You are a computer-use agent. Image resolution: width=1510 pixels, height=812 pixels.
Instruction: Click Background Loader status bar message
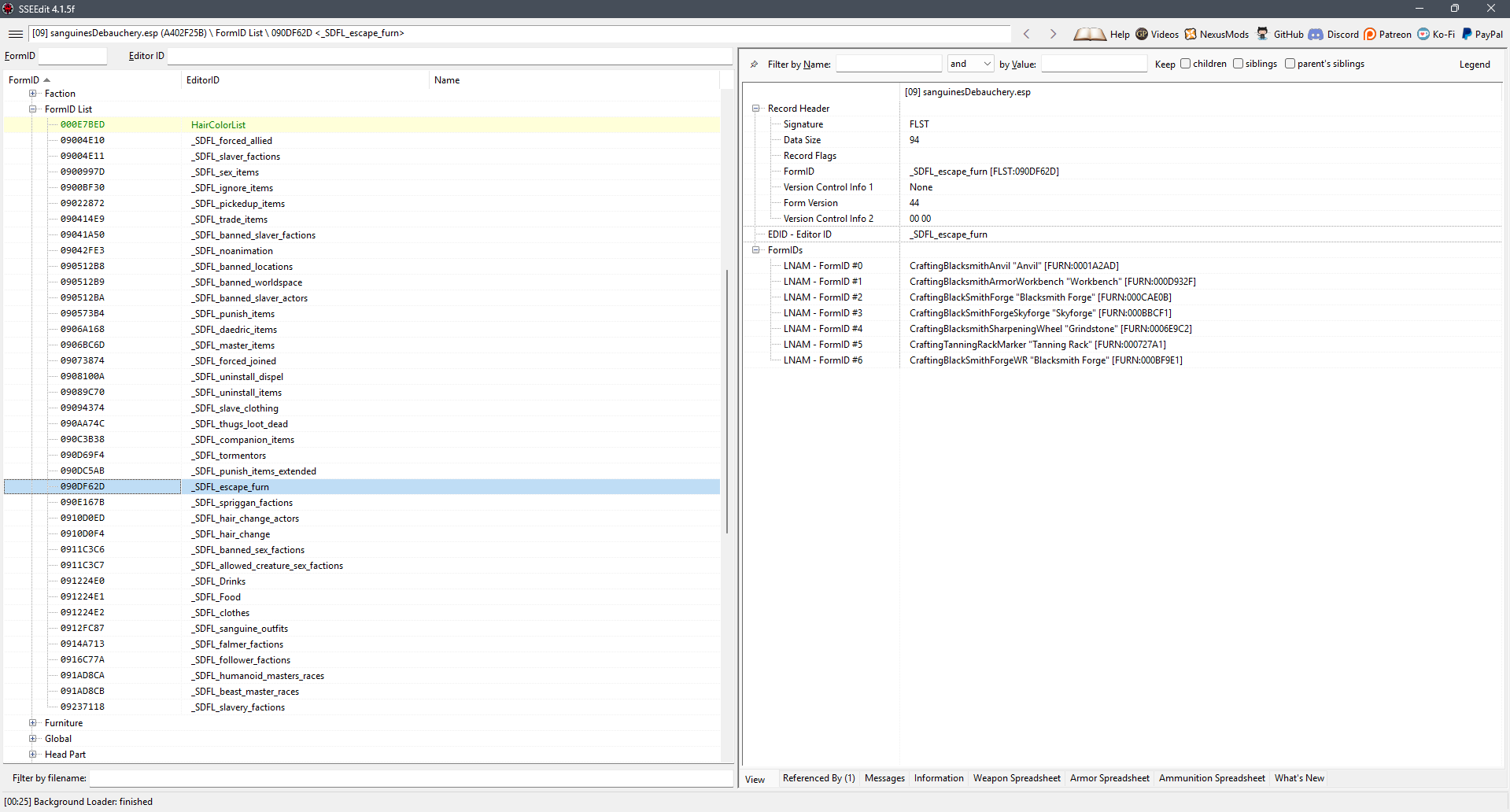pos(79,802)
